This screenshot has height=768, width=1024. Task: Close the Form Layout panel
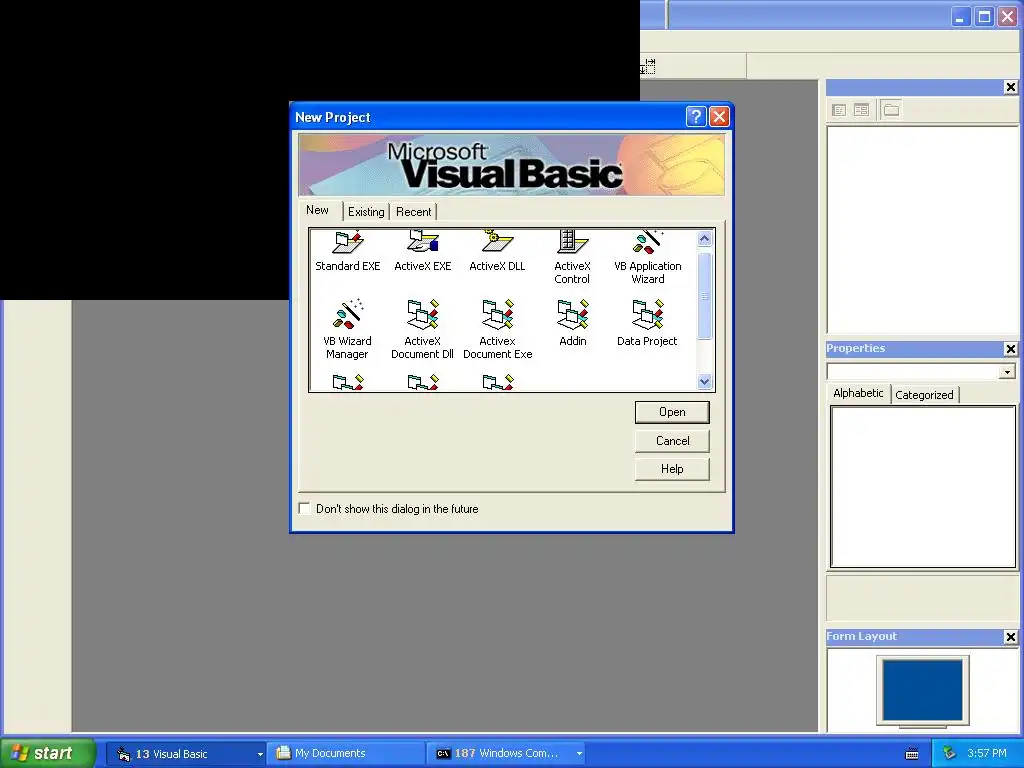coord(1010,637)
